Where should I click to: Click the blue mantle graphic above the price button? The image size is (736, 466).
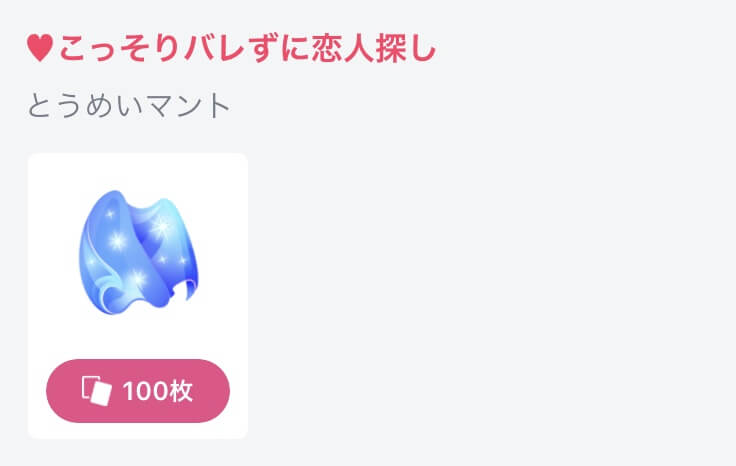pyautogui.click(x=138, y=252)
